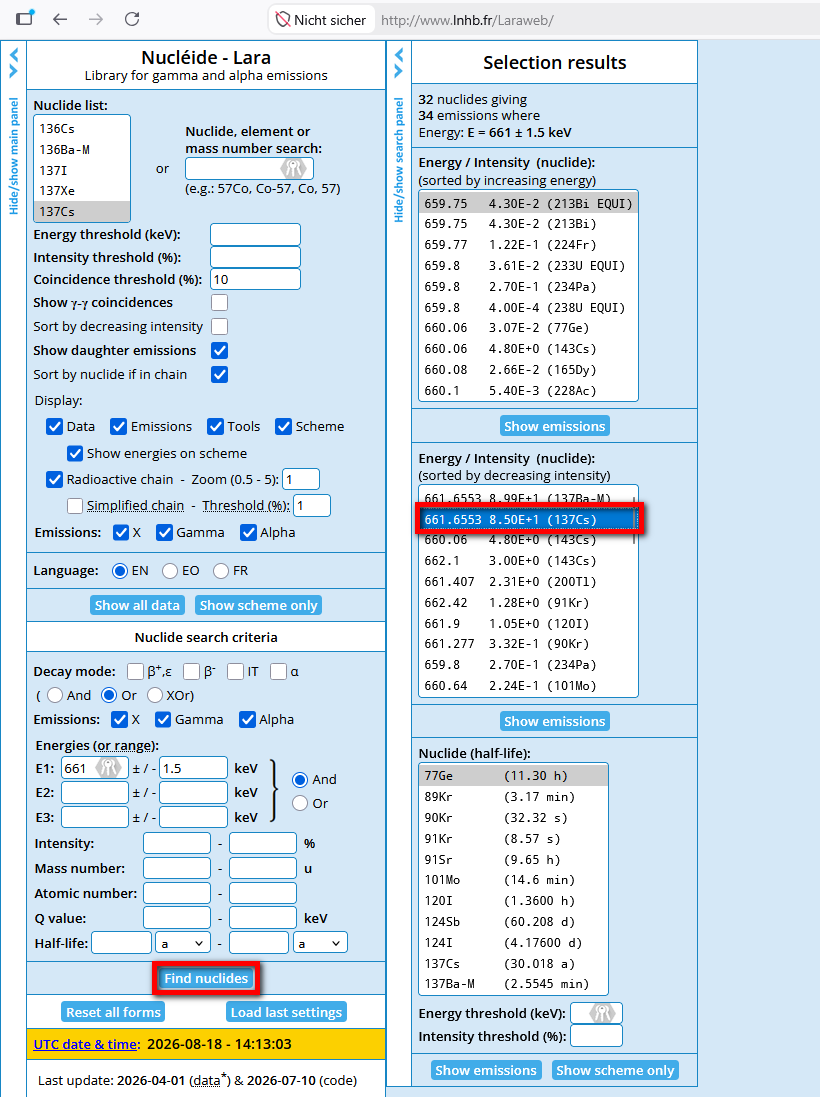
Task: Toggle Display Emissions checkbox
Action: 119,426
